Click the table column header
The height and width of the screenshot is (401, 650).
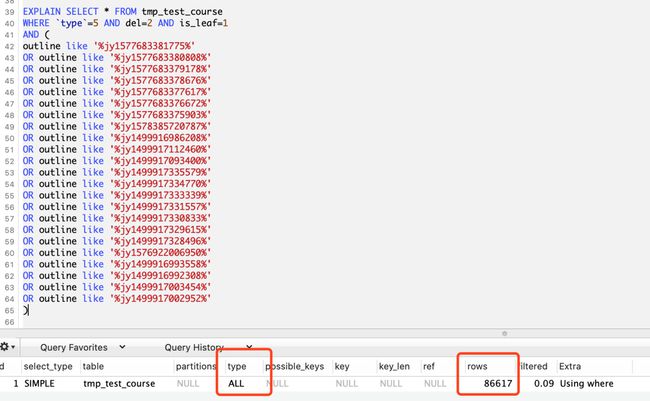(x=93, y=366)
